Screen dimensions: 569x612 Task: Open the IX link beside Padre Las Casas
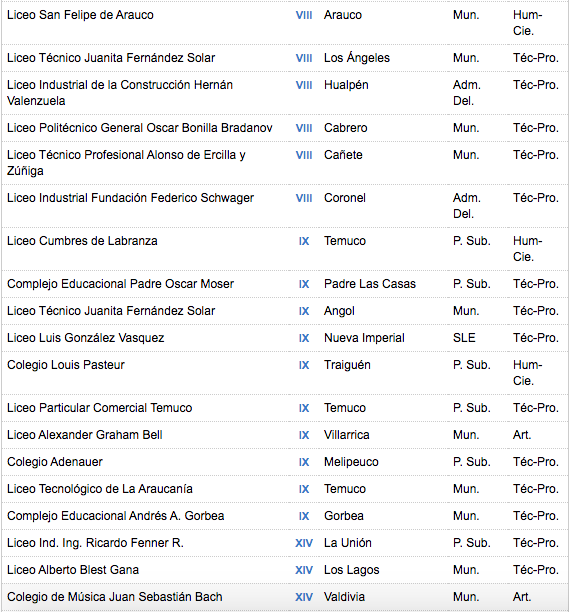[x=304, y=284]
